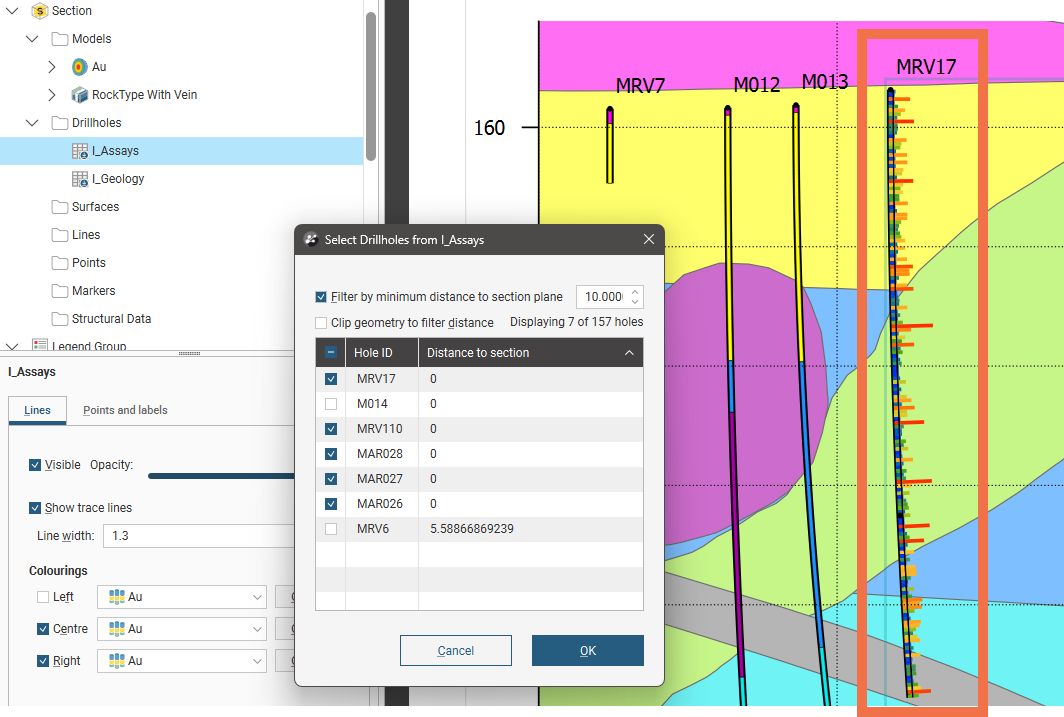The width and height of the screenshot is (1064, 717).
Task: Click the I_Geology table icon
Action: click(80, 179)
